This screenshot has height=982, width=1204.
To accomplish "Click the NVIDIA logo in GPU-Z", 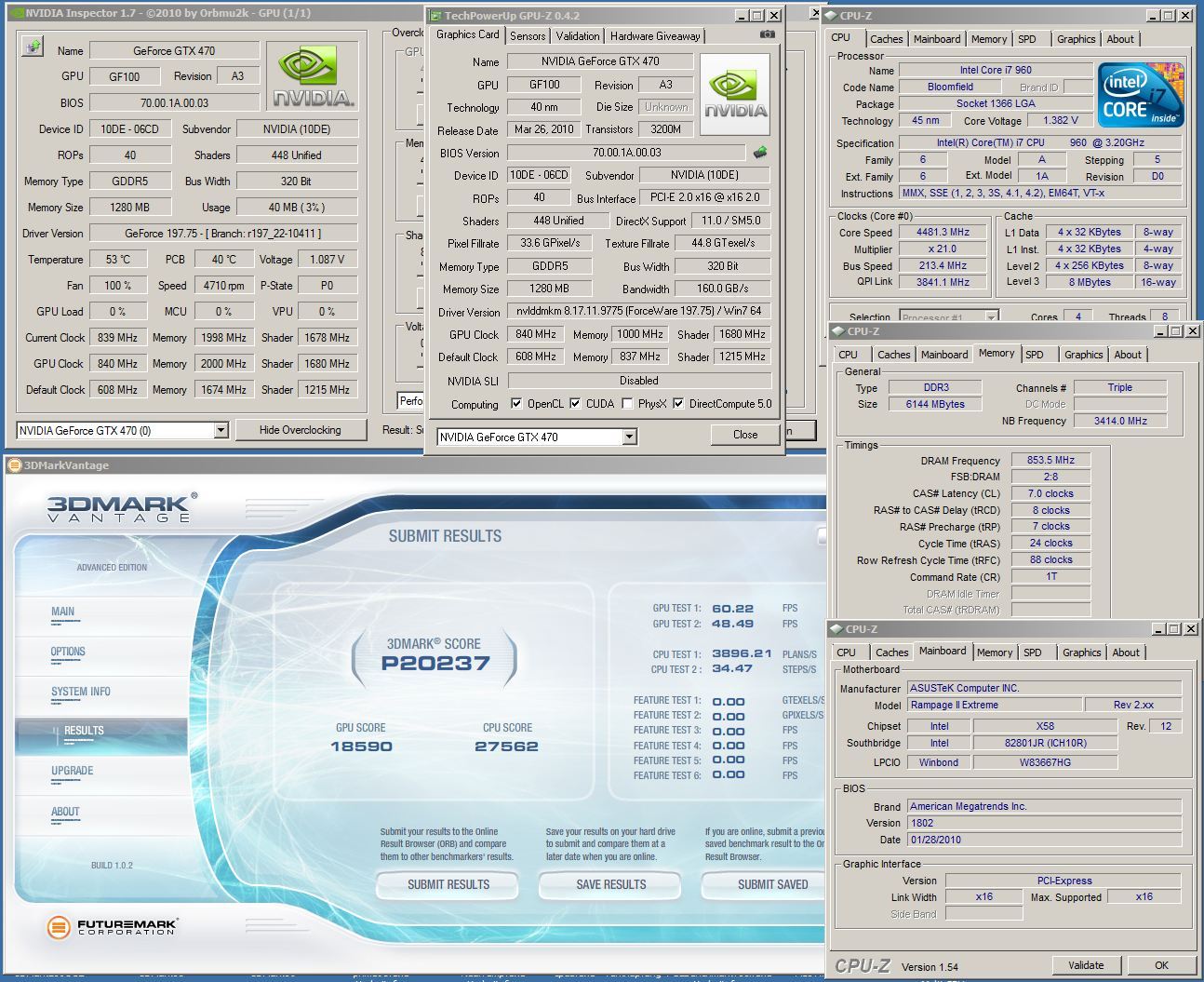I will [x=735, y=95].
